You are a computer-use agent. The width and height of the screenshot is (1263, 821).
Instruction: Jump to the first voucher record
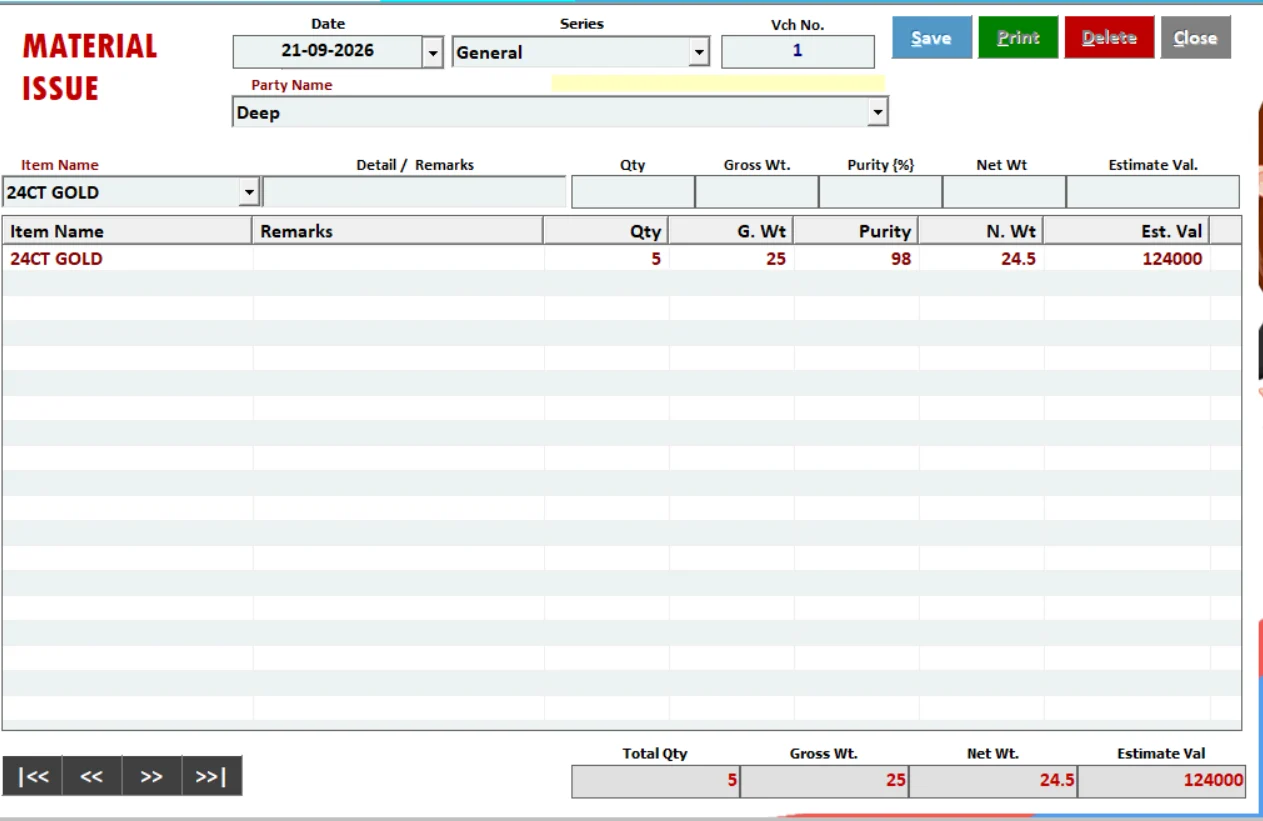pos(32,776)
